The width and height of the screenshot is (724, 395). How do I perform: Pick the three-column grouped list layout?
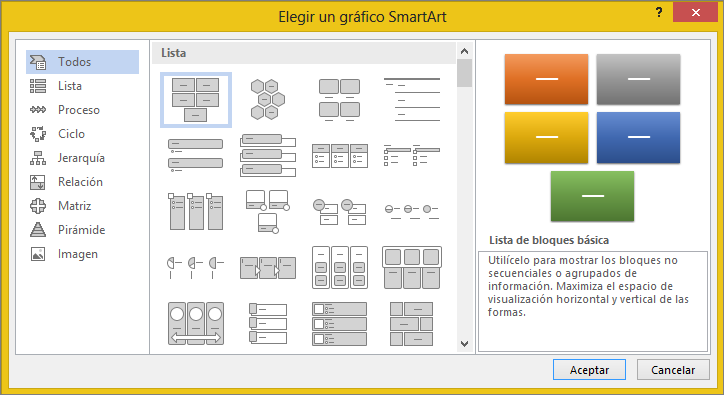point(340,268)
